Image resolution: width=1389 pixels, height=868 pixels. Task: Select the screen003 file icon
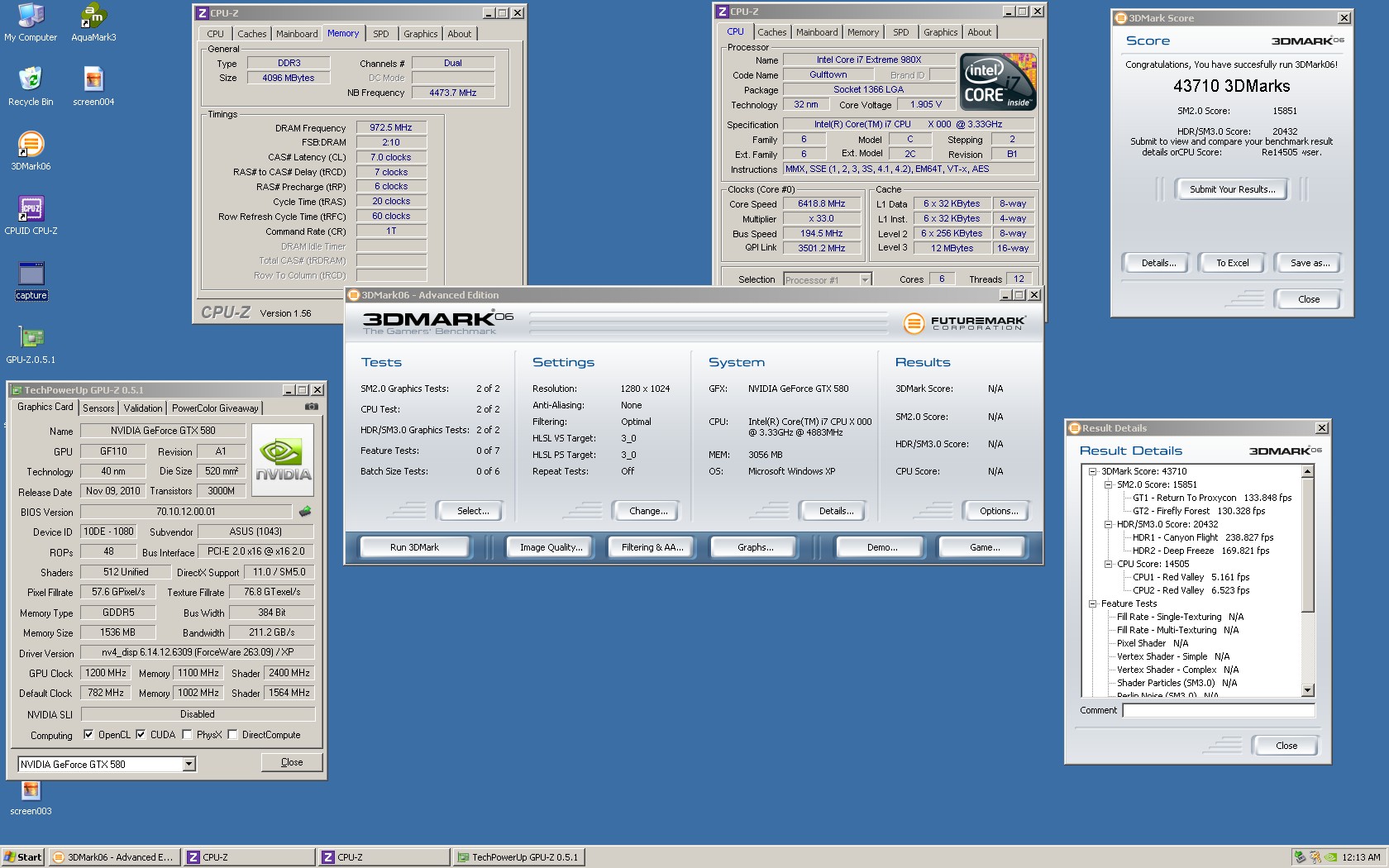coord(31,797)
